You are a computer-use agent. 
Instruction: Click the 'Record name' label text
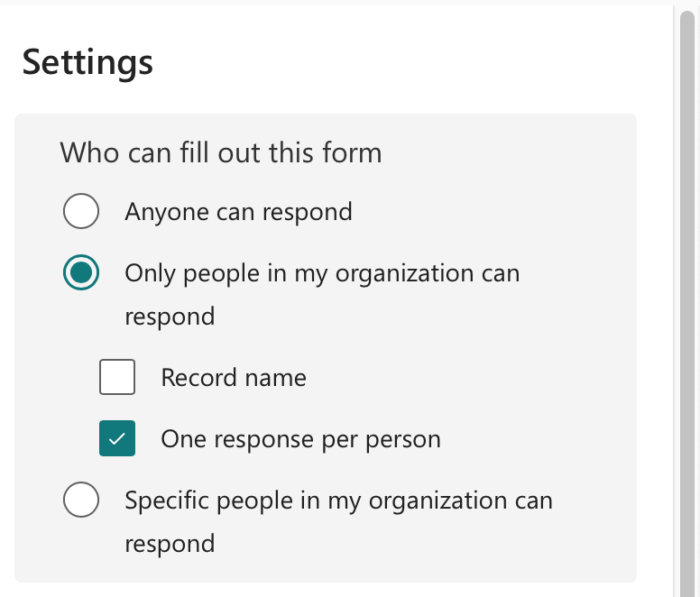coord(233,377)
